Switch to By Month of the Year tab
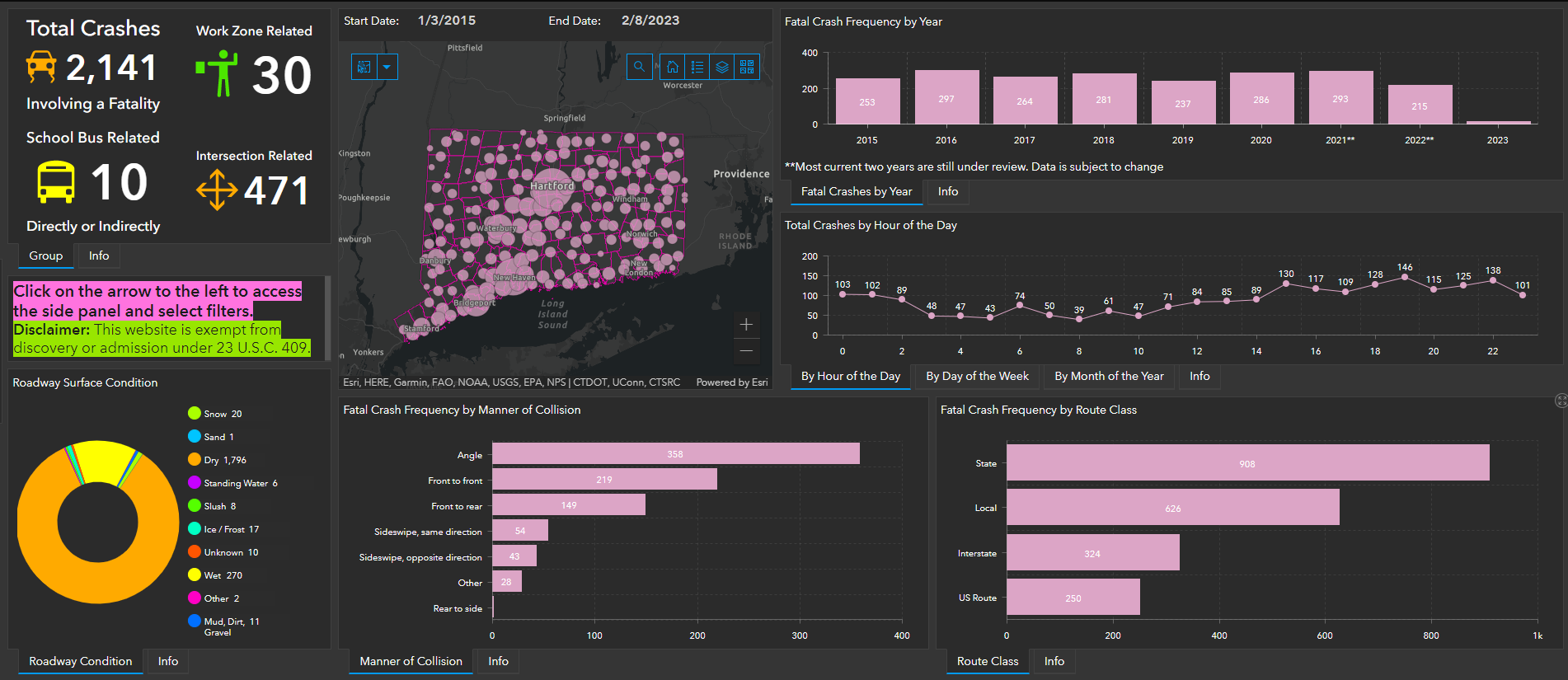The width and height of the screenshot is (1568, 680). (x=1109, y=376)
